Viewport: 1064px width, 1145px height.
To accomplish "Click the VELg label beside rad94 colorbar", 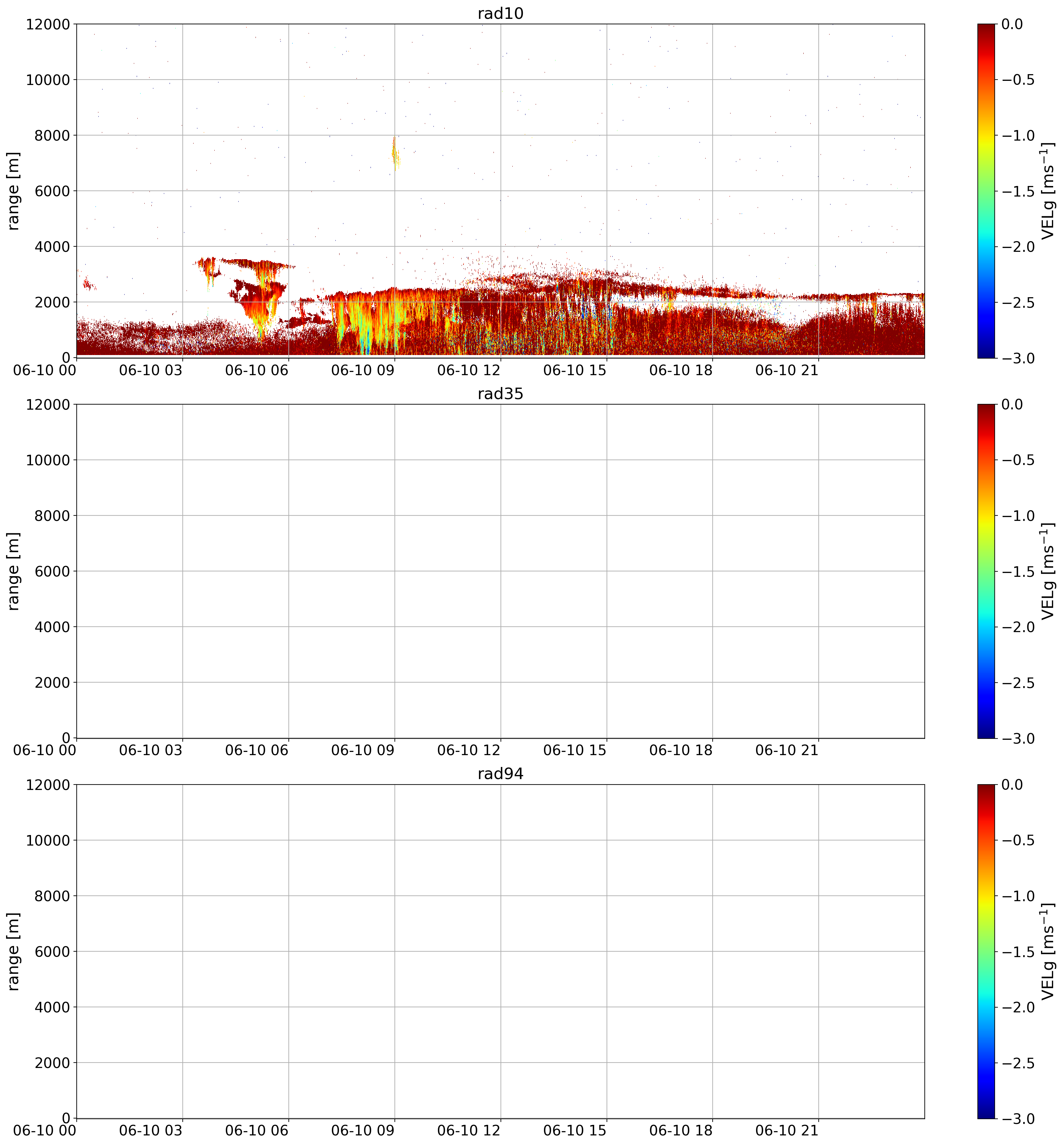I will (x=1048, y=951).
